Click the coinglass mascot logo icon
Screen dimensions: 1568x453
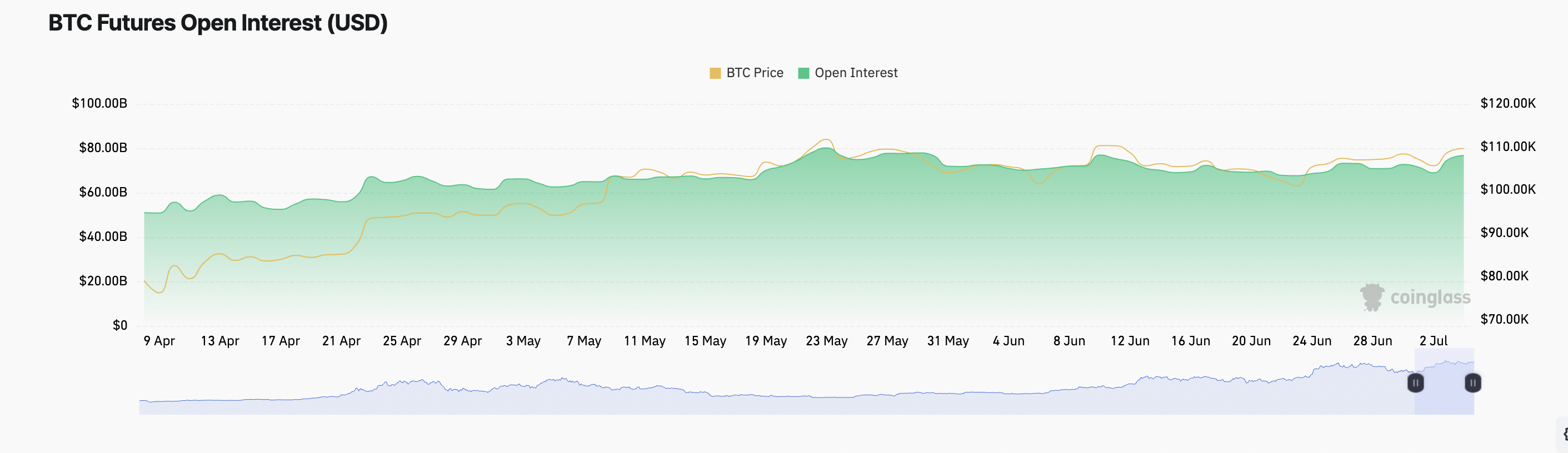[x=1372, y=298]
